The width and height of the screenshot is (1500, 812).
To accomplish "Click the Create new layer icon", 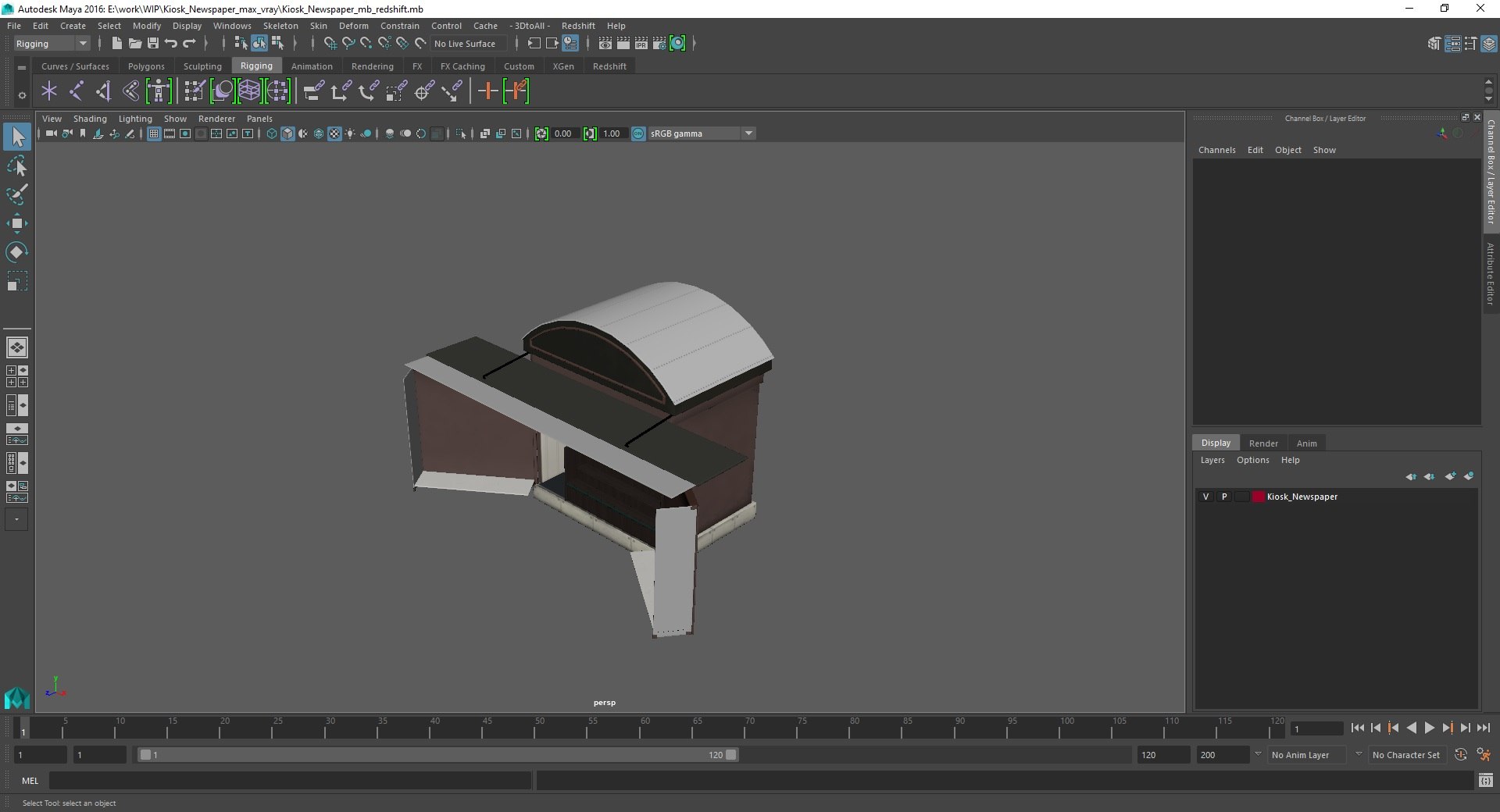I will 1451,476.
